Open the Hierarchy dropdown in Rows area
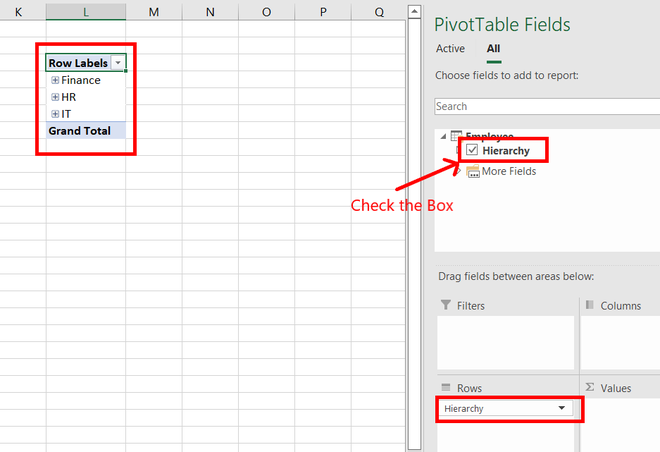 [x=562, y=408]
